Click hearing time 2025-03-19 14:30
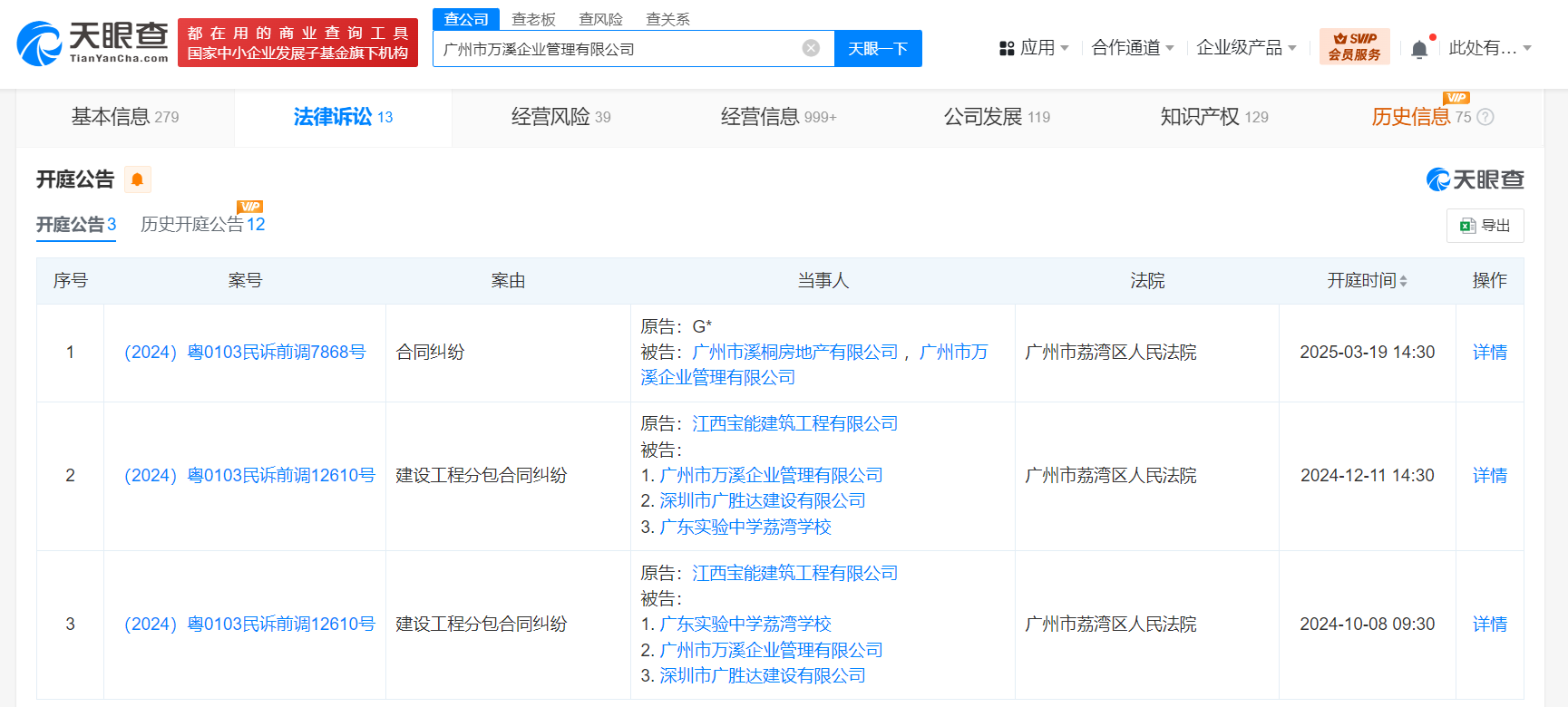 (1368, 352)
